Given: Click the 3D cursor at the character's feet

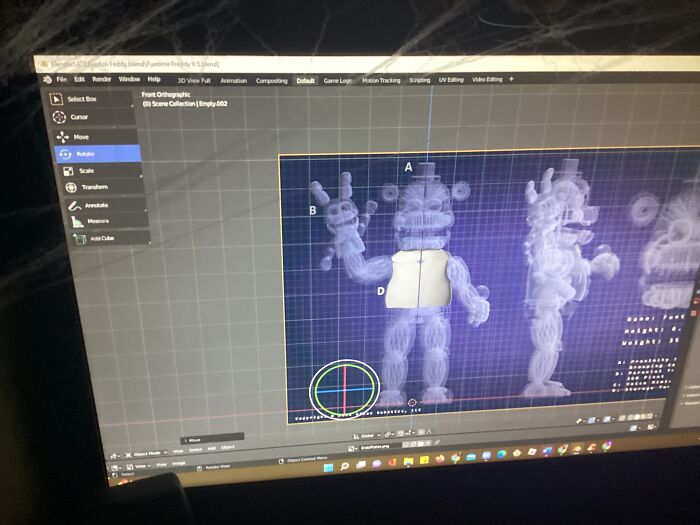Looking at the screenshot, I should (412, 403).
